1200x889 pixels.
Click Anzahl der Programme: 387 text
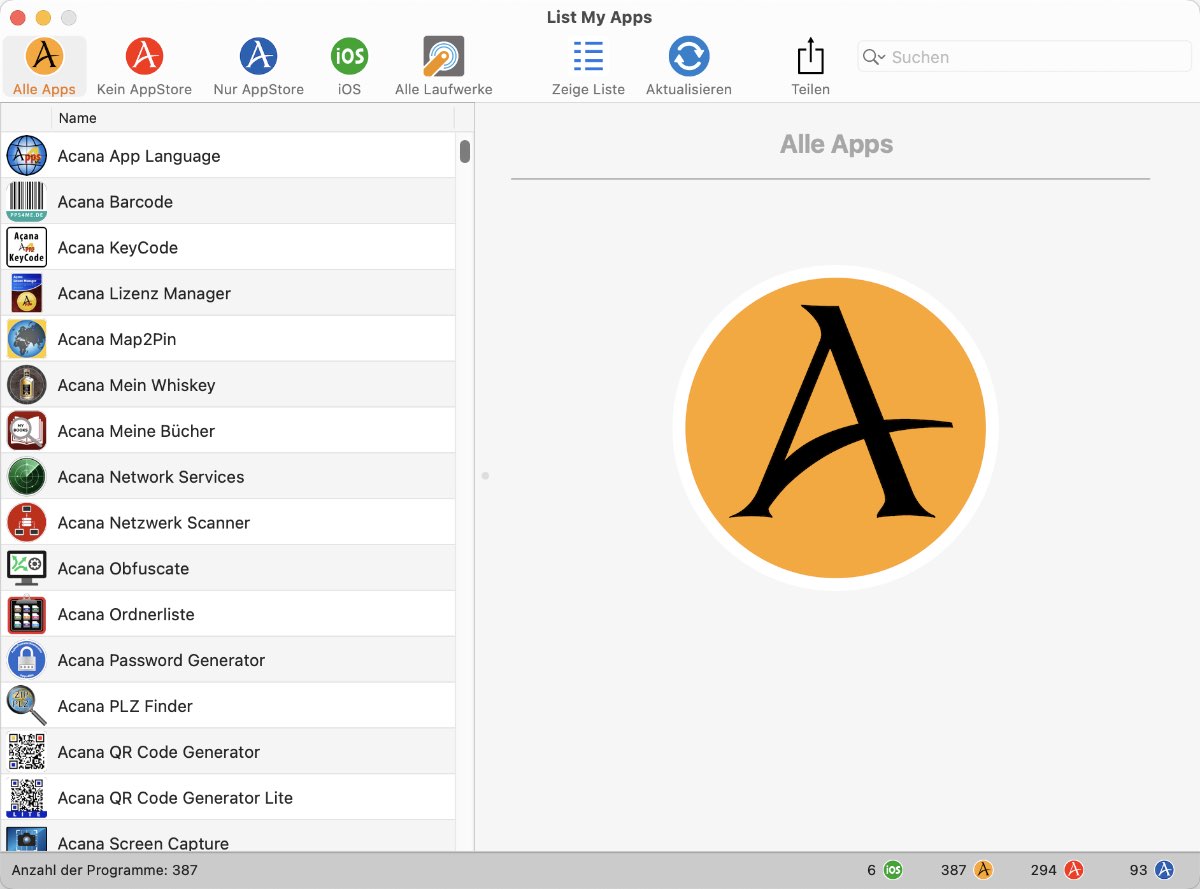105,870
